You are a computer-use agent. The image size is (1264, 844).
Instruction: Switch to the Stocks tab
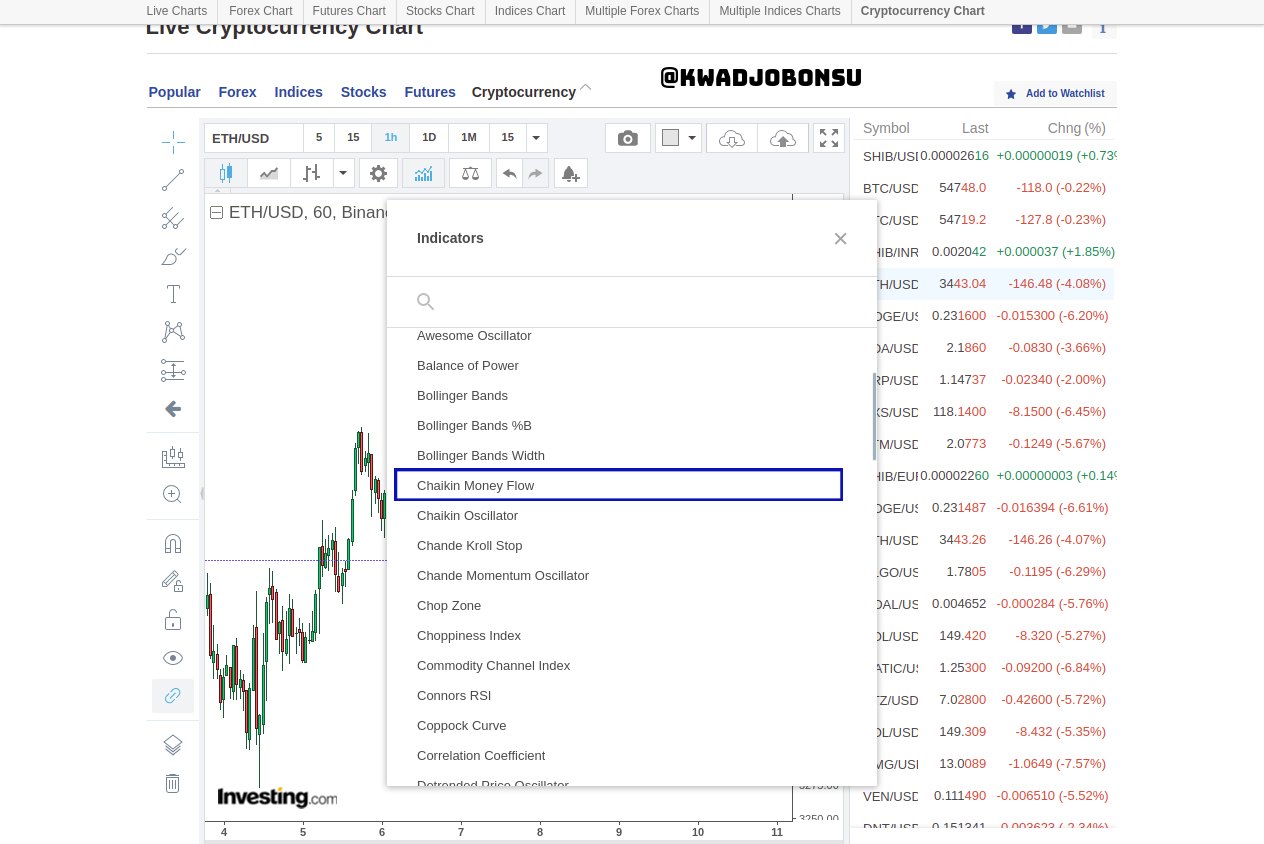coord(363,92)
